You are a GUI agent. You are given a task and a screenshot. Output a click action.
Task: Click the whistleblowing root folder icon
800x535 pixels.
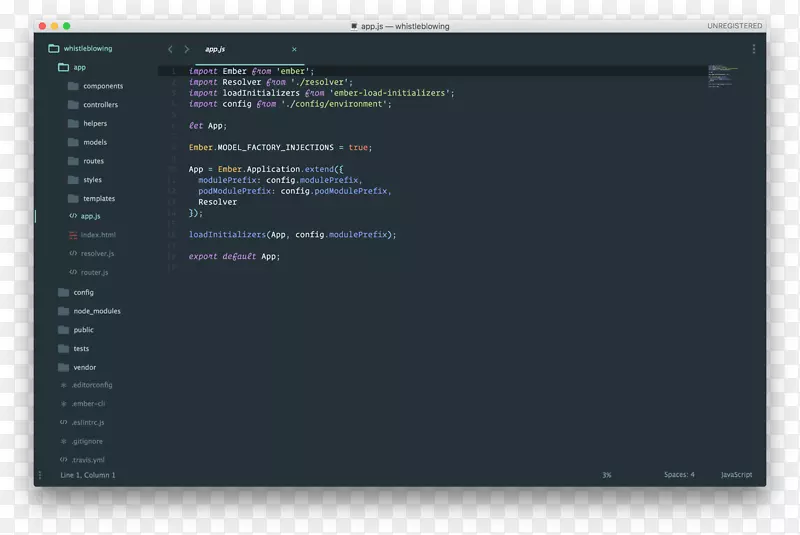pos(54,48)
